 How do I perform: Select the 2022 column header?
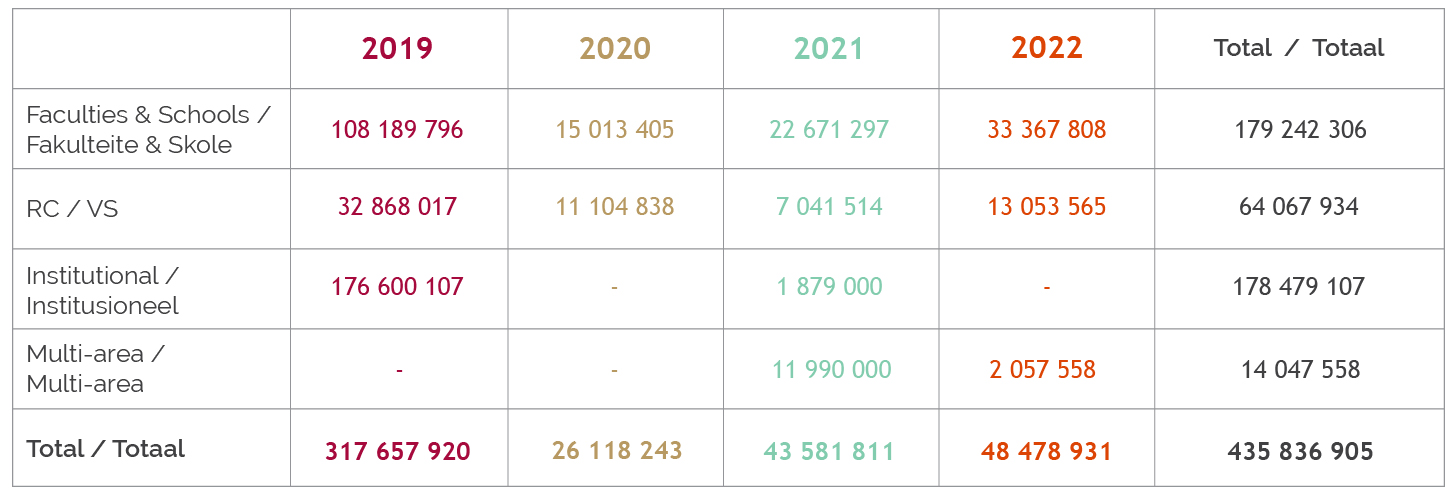[1046, 48]
